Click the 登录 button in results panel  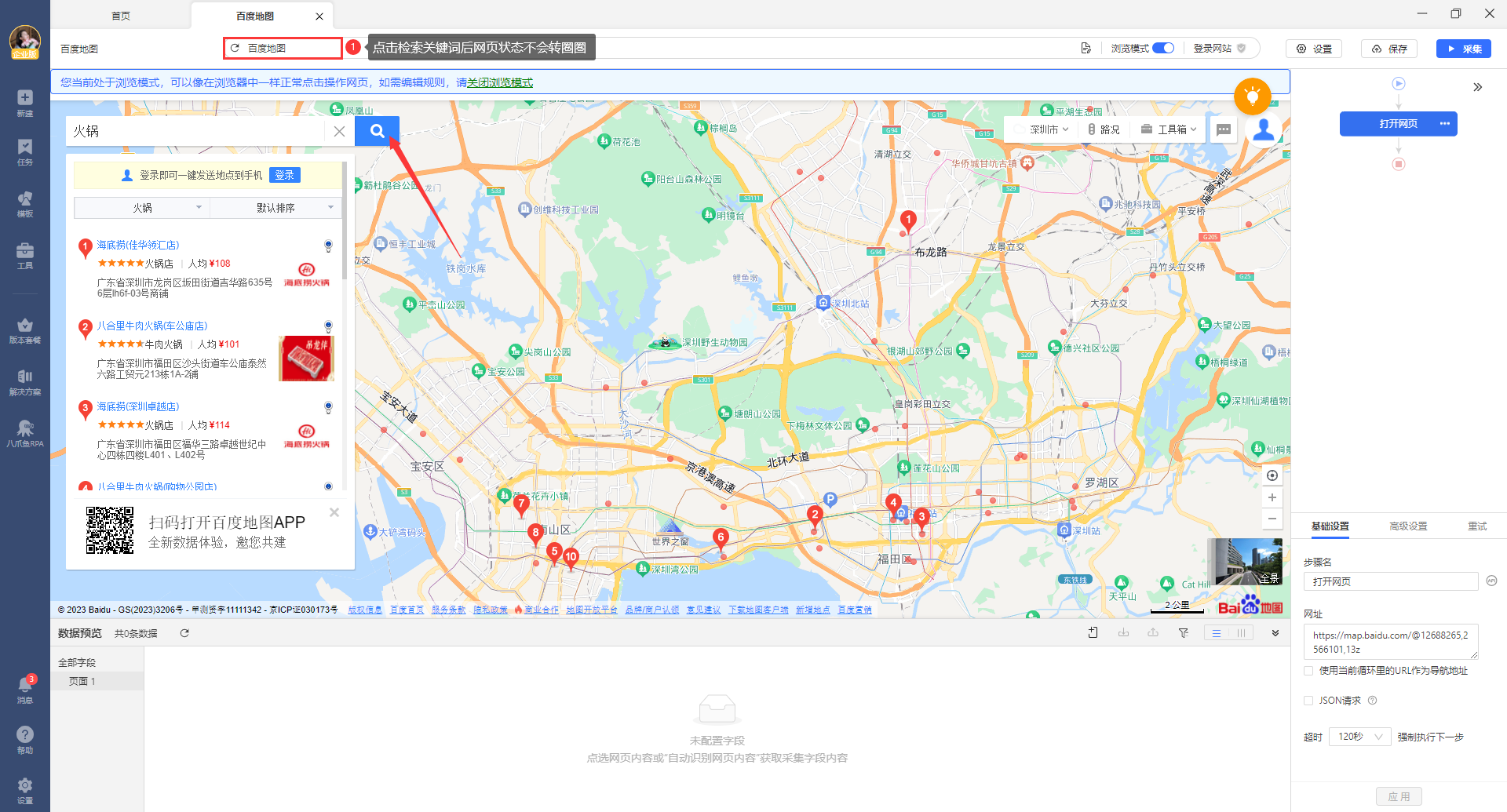[x=284, y=175]
